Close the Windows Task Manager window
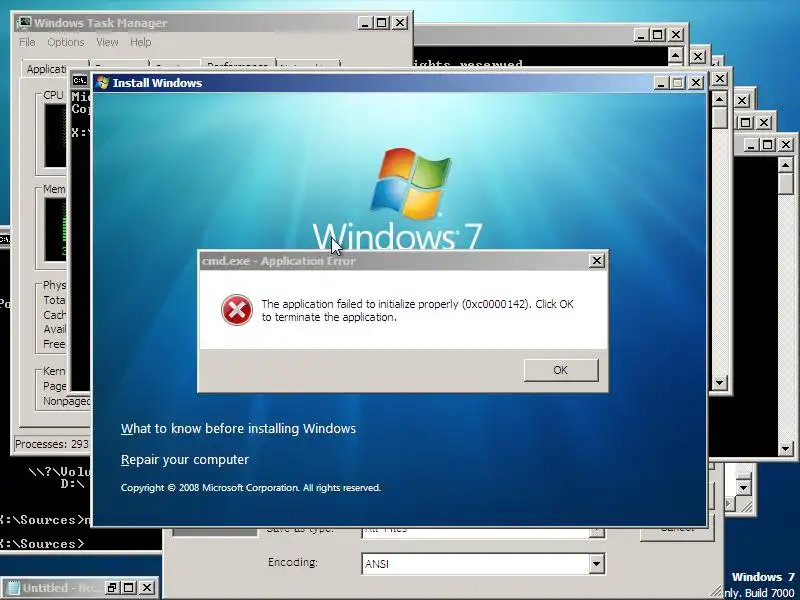800x600 pixels. (x=401, y=23)
